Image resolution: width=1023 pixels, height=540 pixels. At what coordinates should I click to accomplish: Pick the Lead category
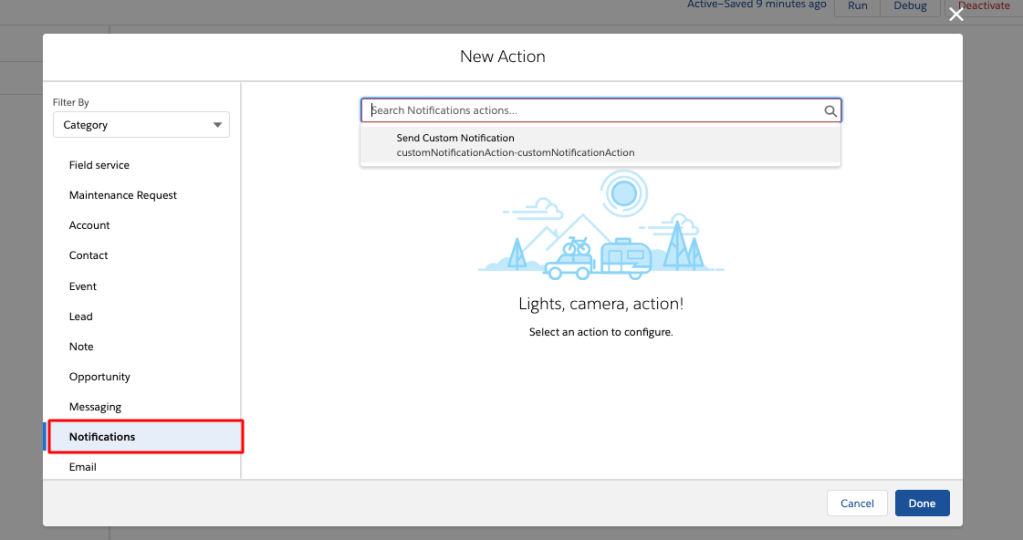[81, 316]
